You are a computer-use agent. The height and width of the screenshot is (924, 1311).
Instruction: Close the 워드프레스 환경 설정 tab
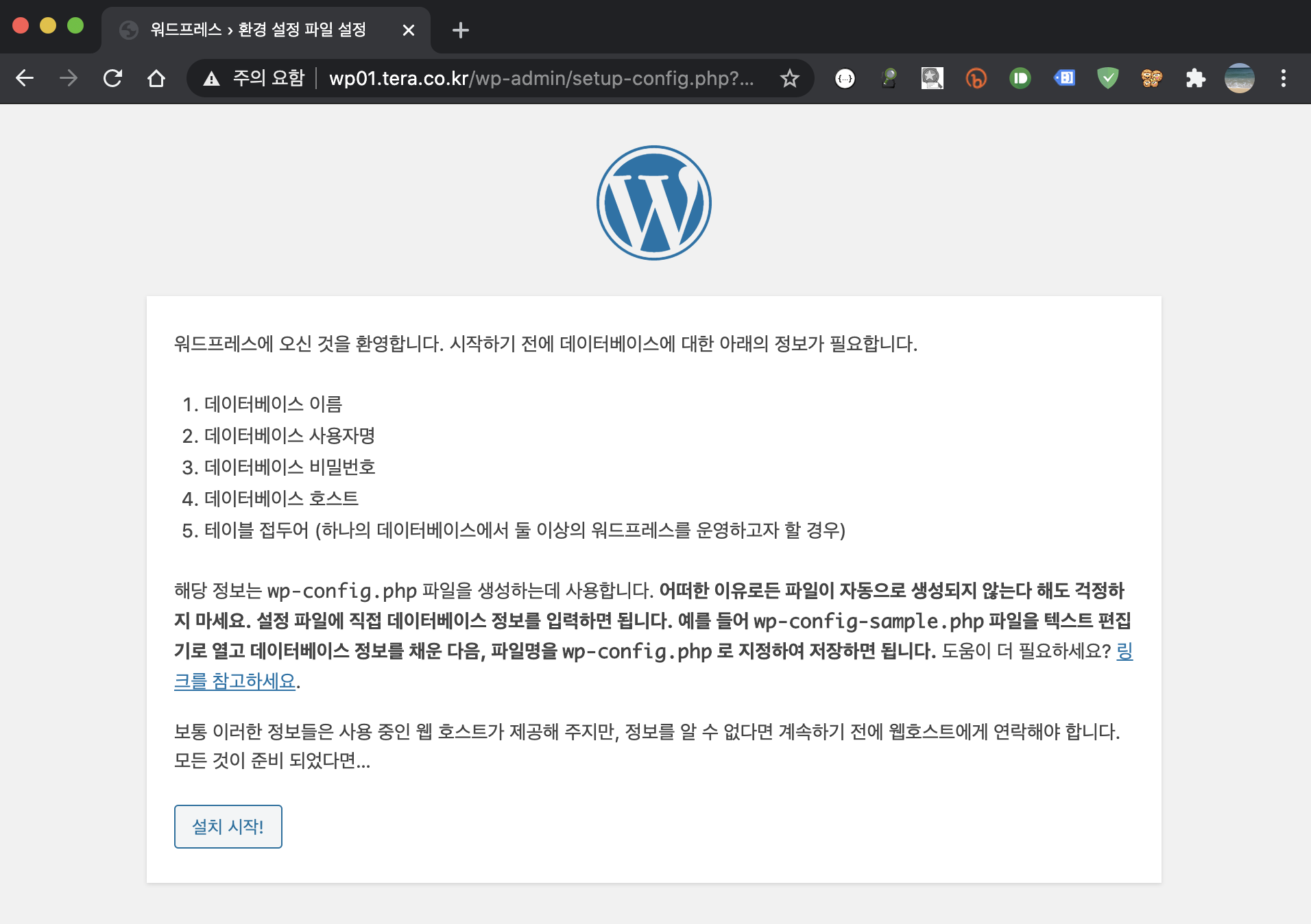pos(409,30)
